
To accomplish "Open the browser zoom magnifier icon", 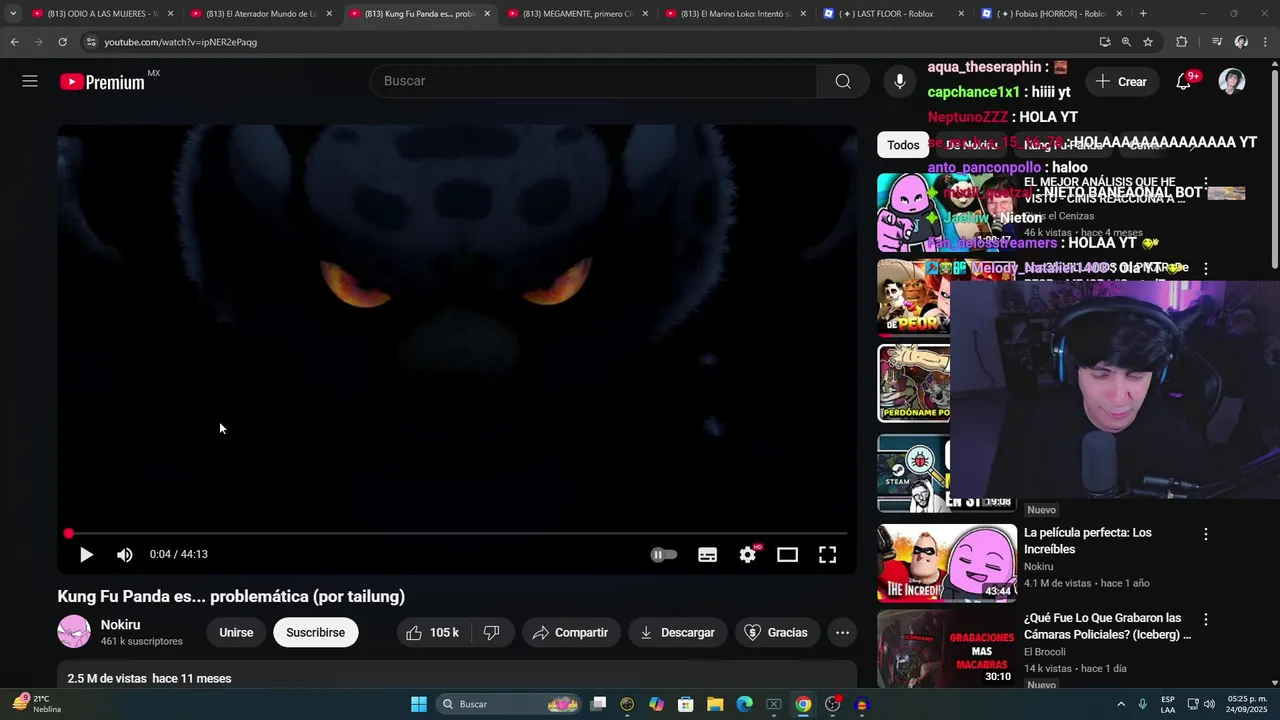I will tap(1126, 42).
